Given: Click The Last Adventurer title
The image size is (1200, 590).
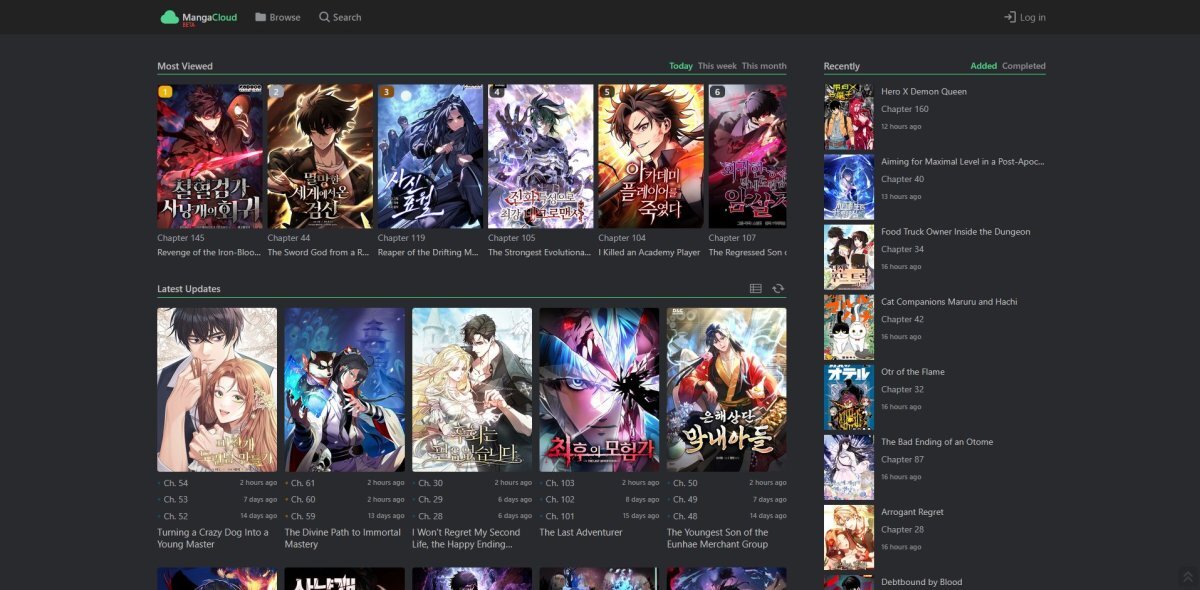Looking at the screenshot, I should tap(581, 532).
